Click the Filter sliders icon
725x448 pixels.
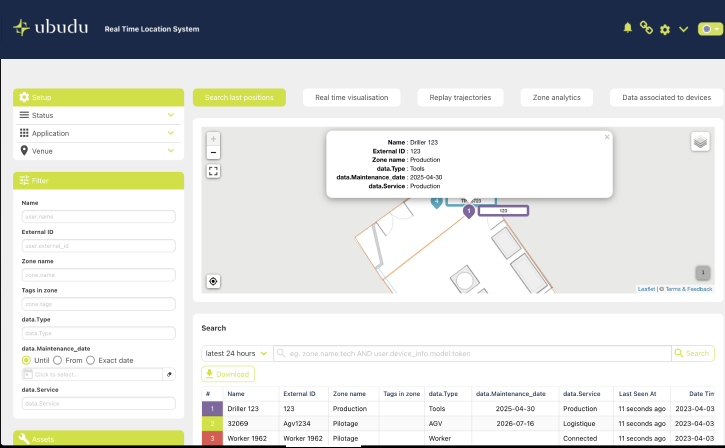[x=24, y=180]
